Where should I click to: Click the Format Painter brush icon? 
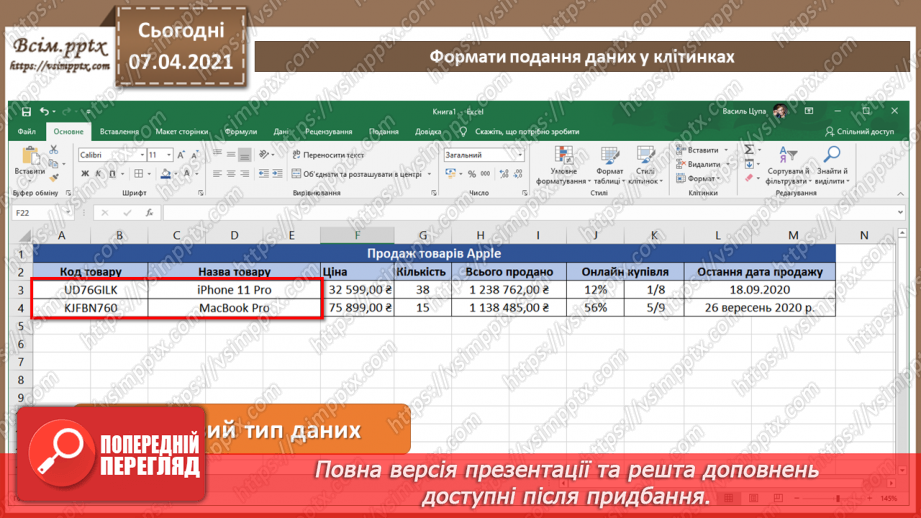[53, 177]
